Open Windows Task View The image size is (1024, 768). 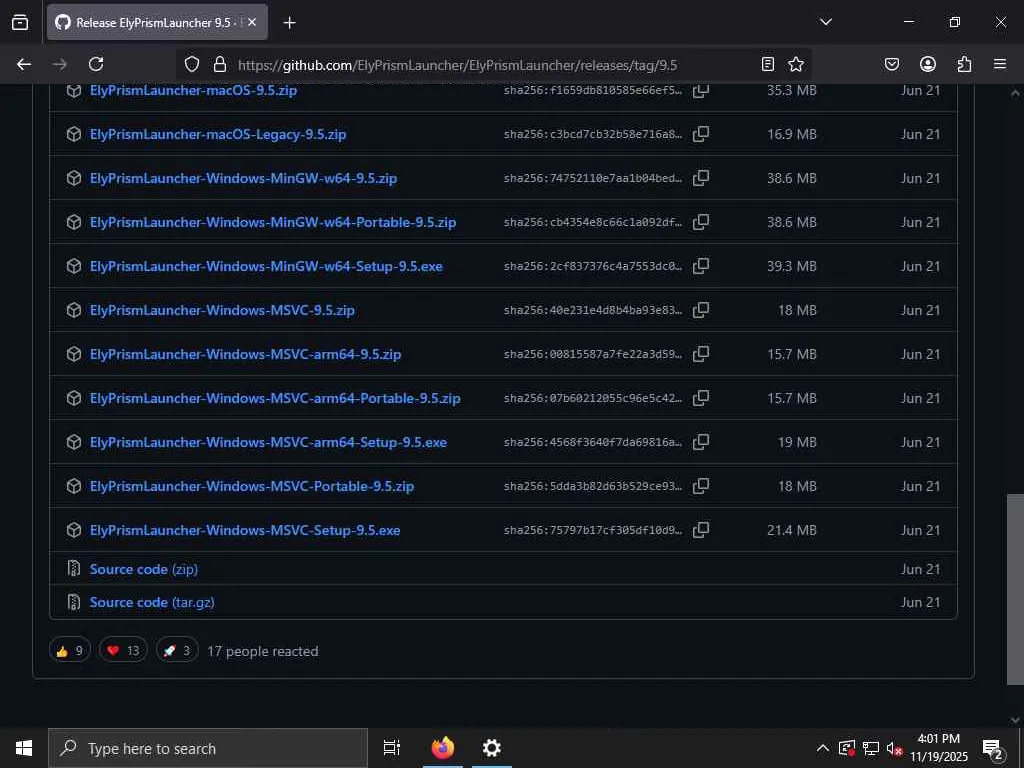point(392,748)
